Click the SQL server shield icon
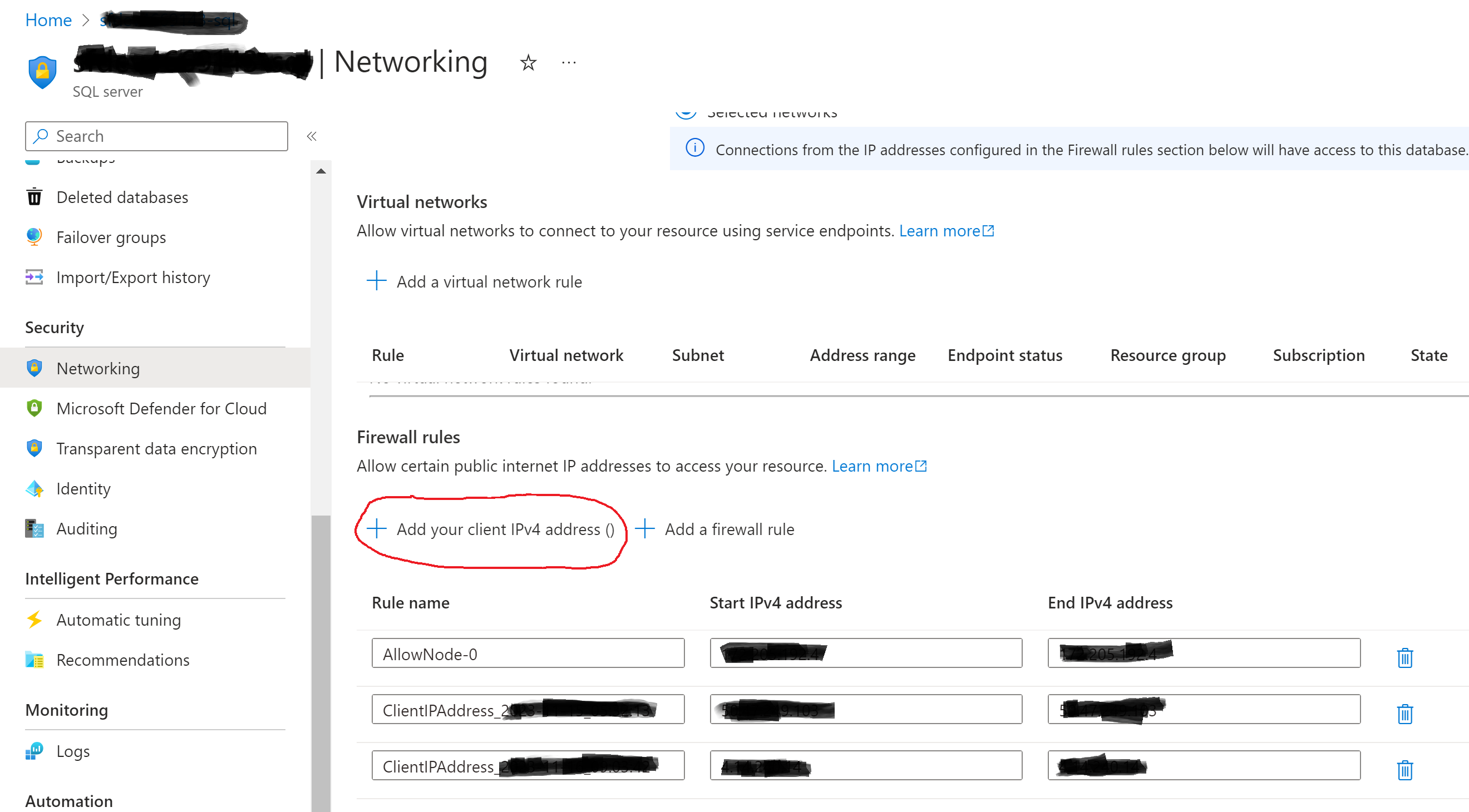Screen dimensions: 1469x812 [x=43, y=72]
